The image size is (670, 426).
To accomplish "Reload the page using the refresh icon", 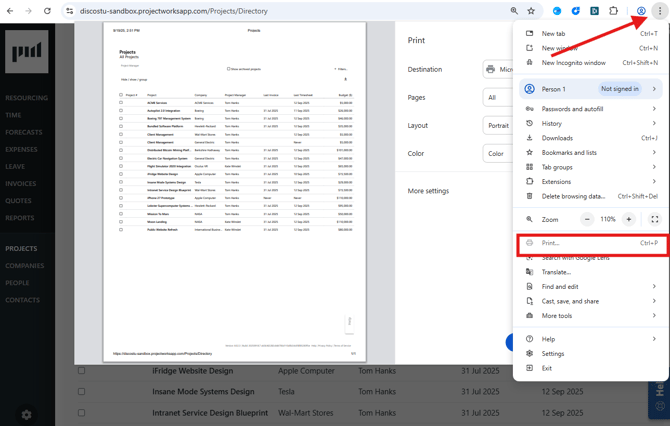I will click(x=47, y=11).
